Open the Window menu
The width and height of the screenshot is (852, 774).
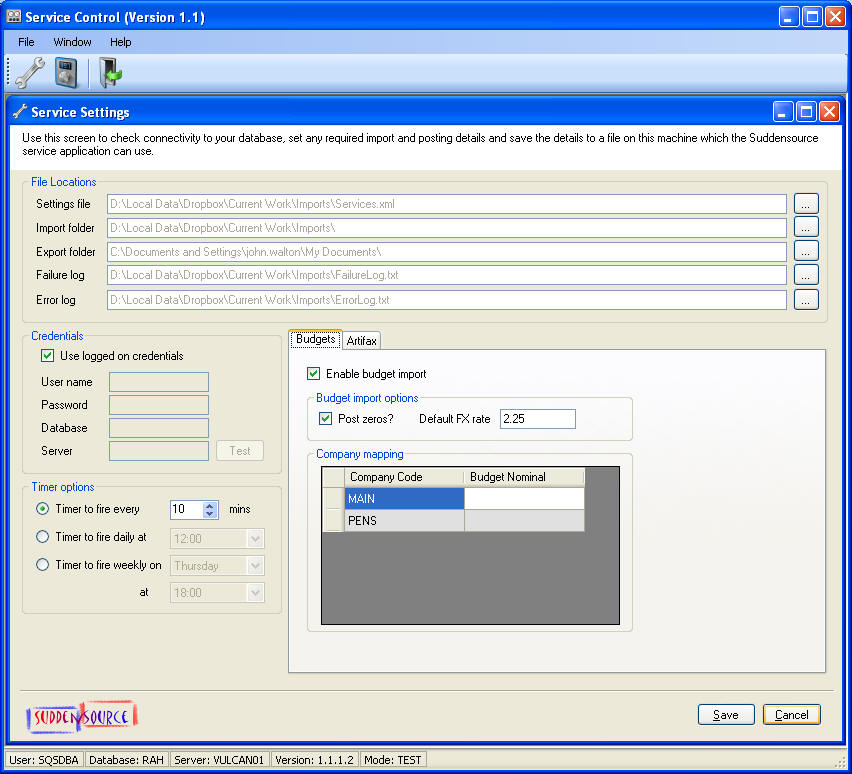72,42
